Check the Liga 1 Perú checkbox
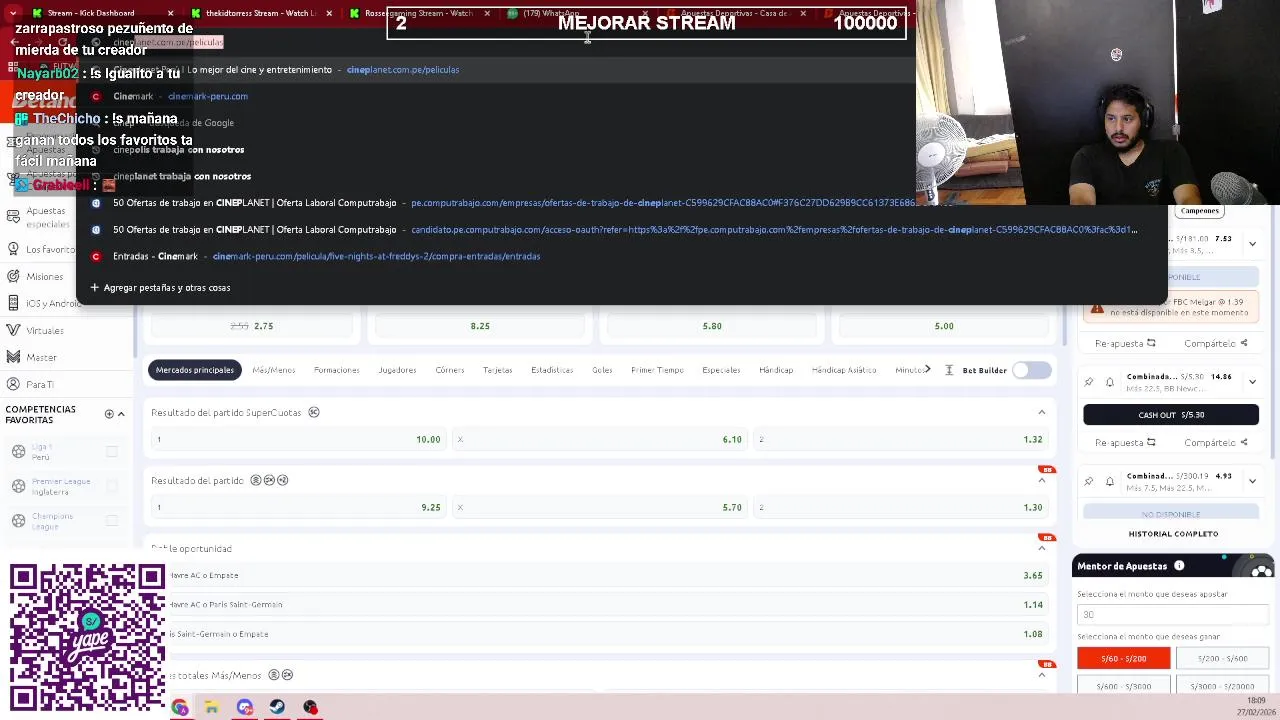 (x=112, y=452)
